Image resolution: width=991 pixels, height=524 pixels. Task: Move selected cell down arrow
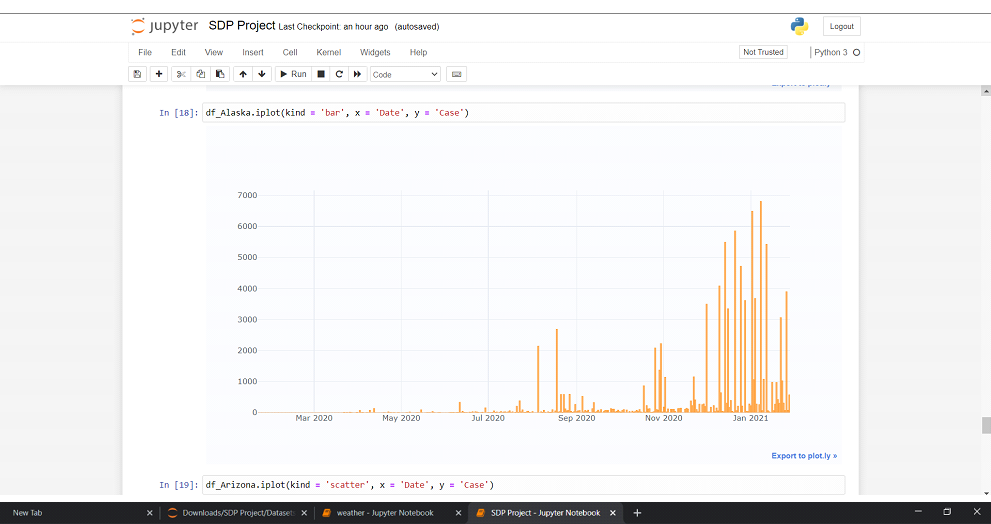(x=262, y=74)
